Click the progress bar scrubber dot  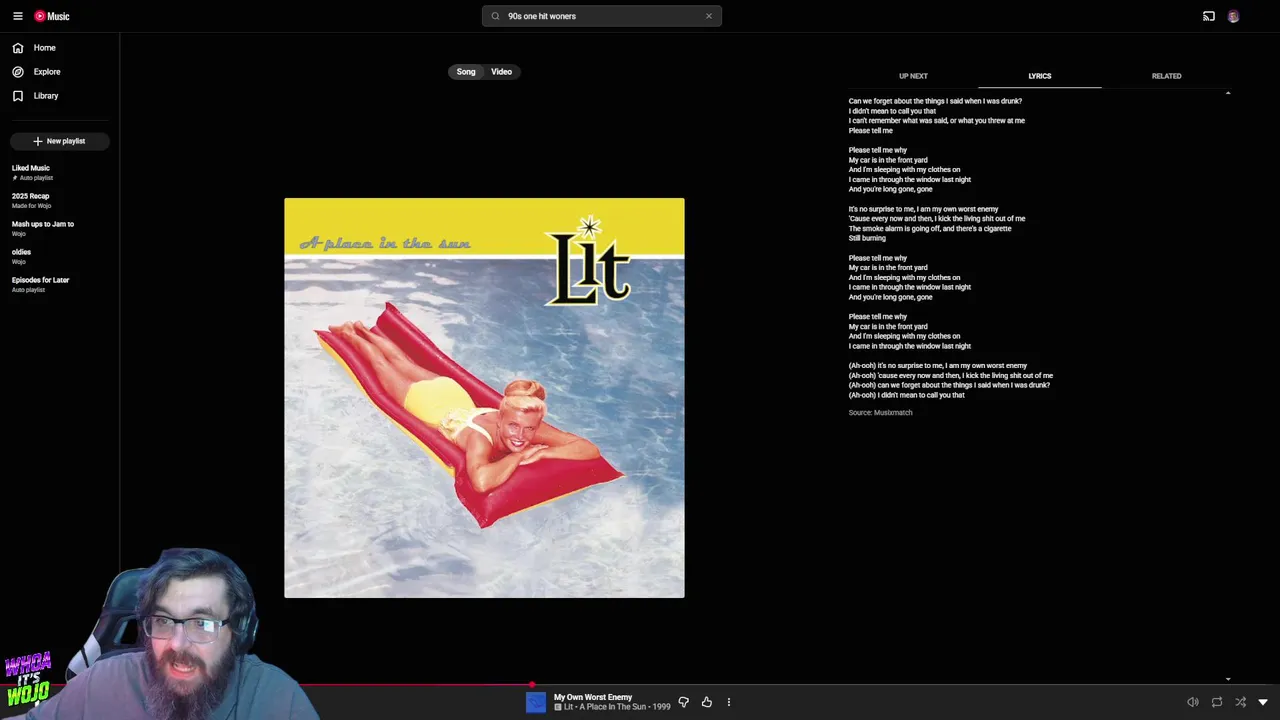pos(532,685)
